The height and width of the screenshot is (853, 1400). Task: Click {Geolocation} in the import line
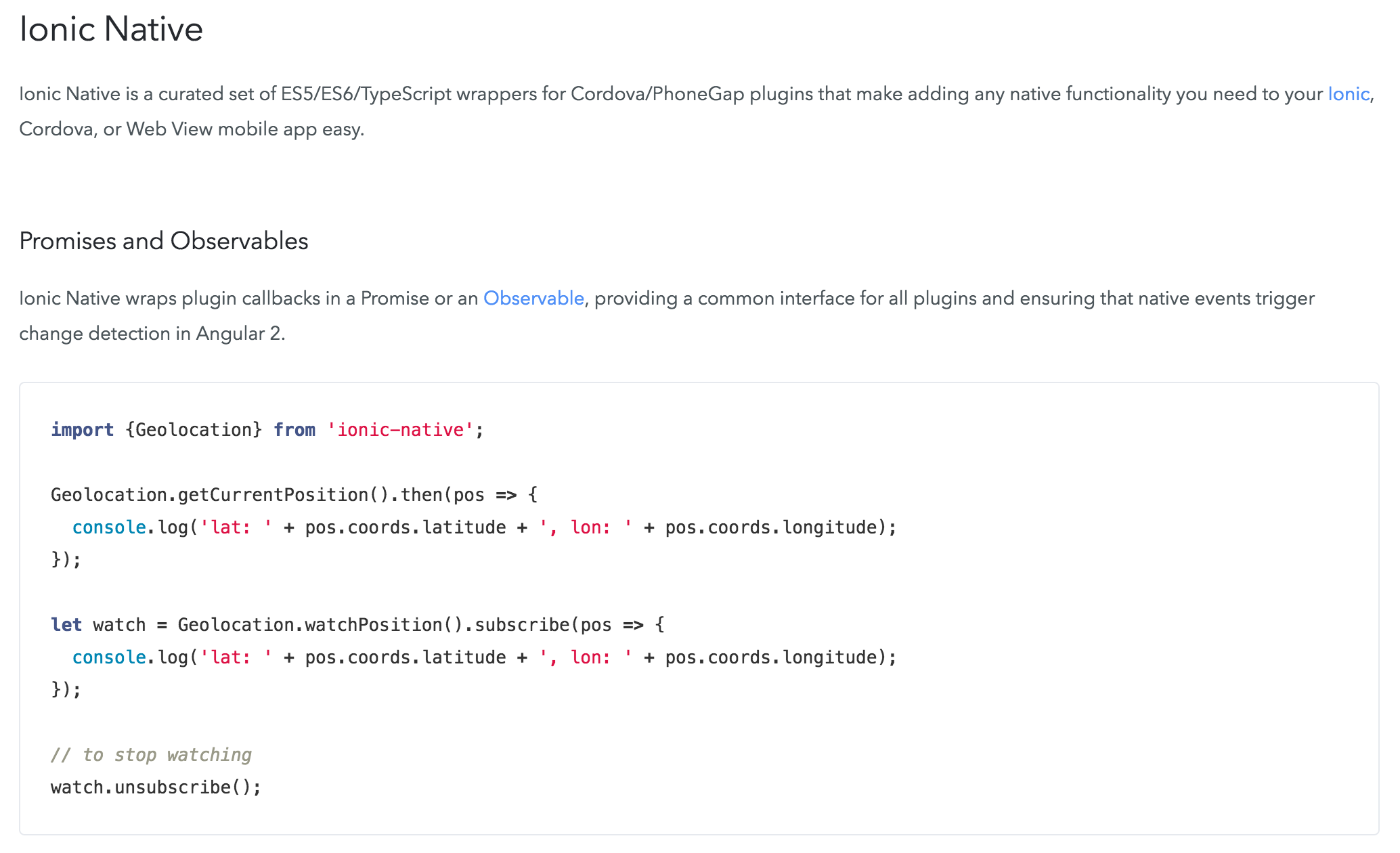pos(194,430)
